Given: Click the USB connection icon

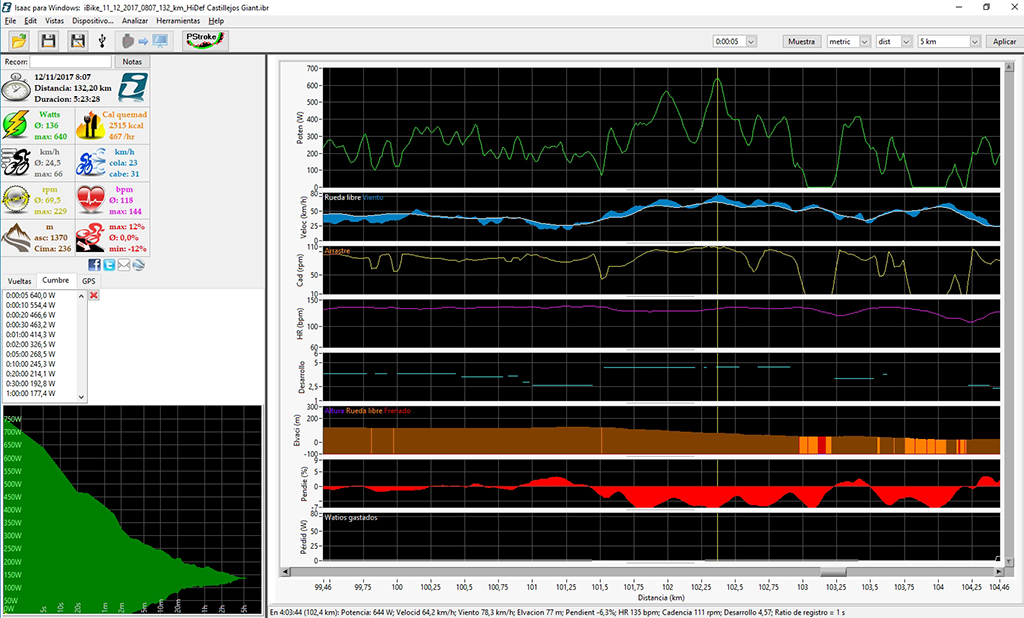Looking at the screenshot, I should [x=102, y=41].
